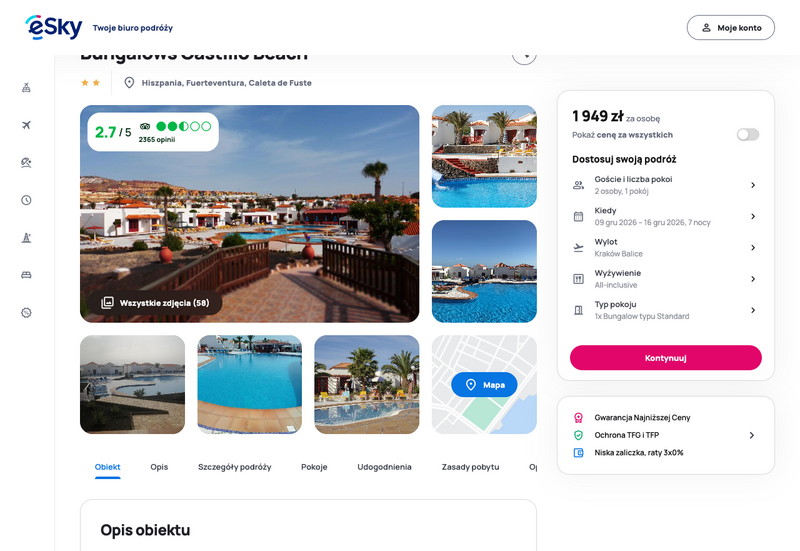Screen dimensions: 800x551
Task: Open deals via percent badge sidebar icon
Action: pyautogui.click(x=27, y=313)
